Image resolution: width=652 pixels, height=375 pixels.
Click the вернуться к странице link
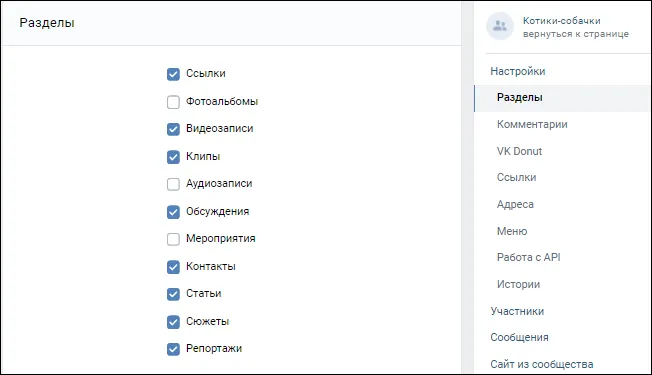575,34
